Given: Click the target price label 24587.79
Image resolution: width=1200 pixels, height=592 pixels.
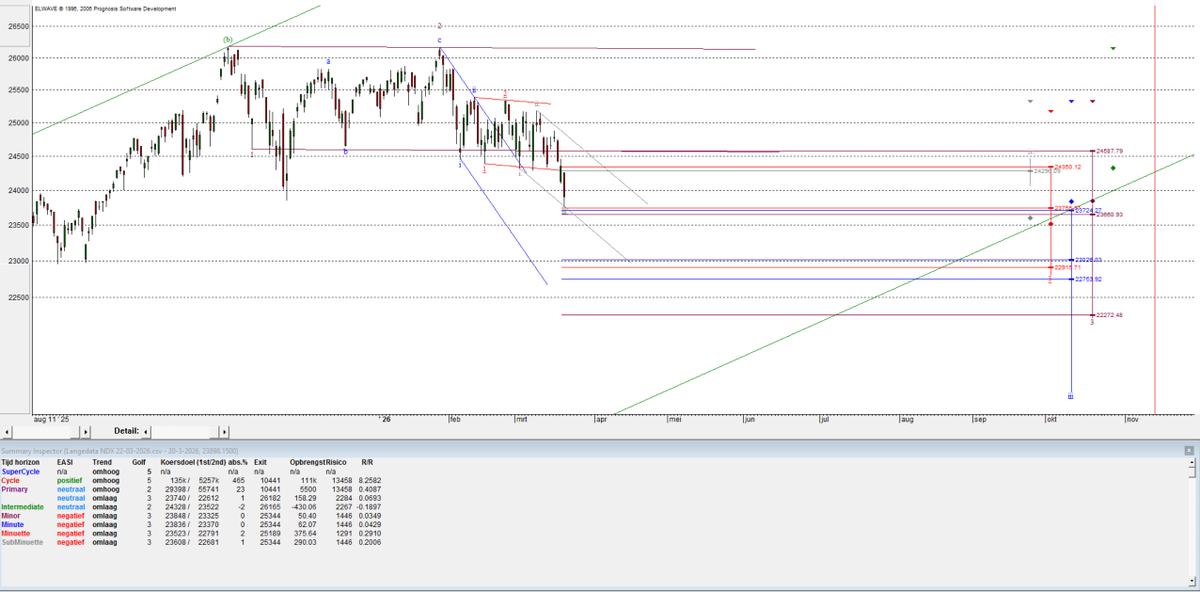Looking at the screenshot, I should 1110,151.
